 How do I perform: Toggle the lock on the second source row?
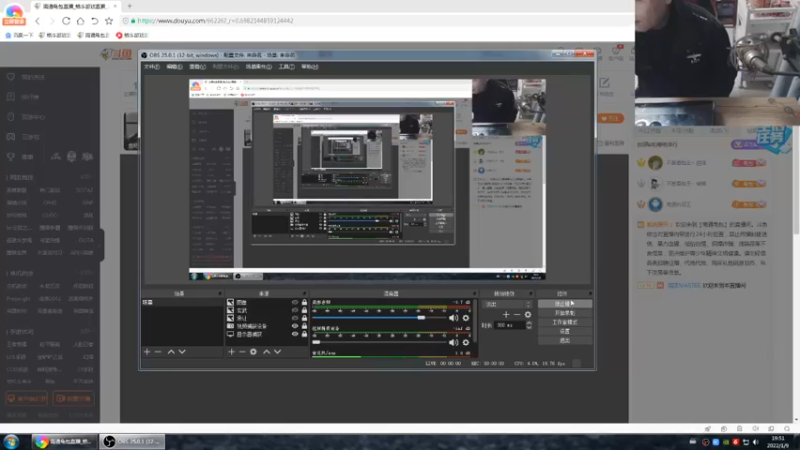[x=305, y=310]
